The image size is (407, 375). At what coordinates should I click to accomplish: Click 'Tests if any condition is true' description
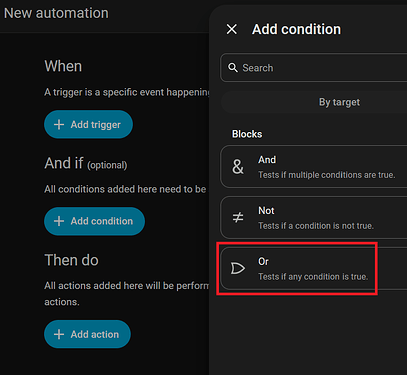pos(313,277)
